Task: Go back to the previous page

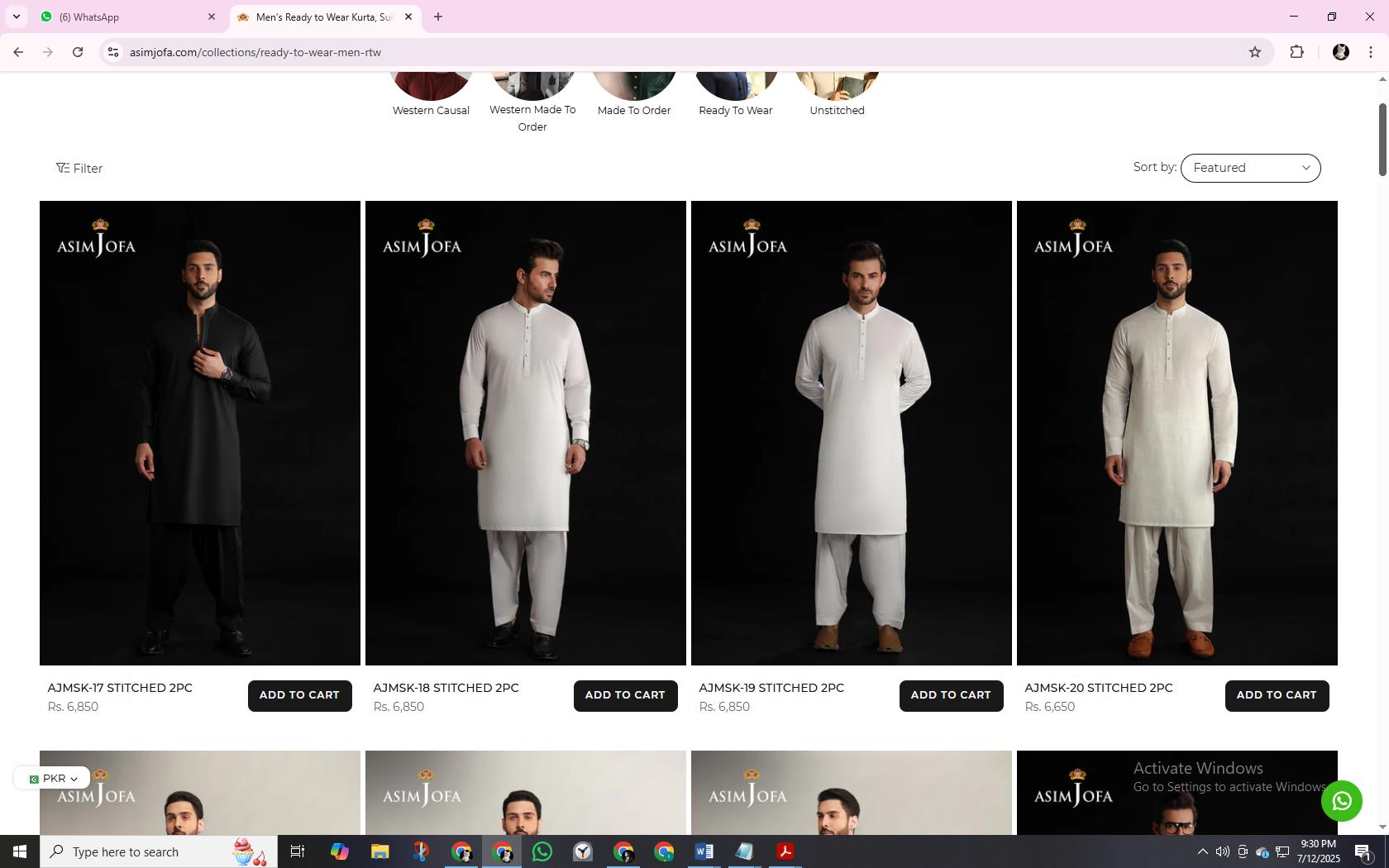Action: 18,52
